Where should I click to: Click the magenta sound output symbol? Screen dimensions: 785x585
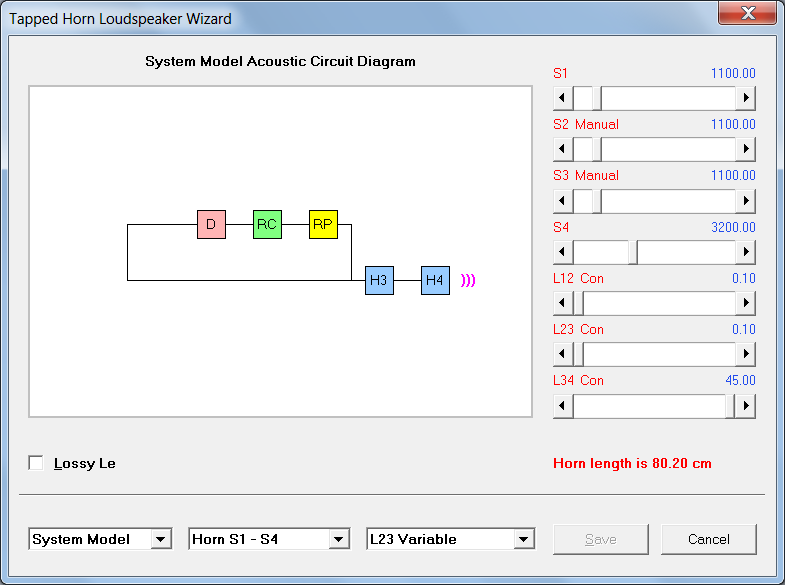[x=468, y=280]
